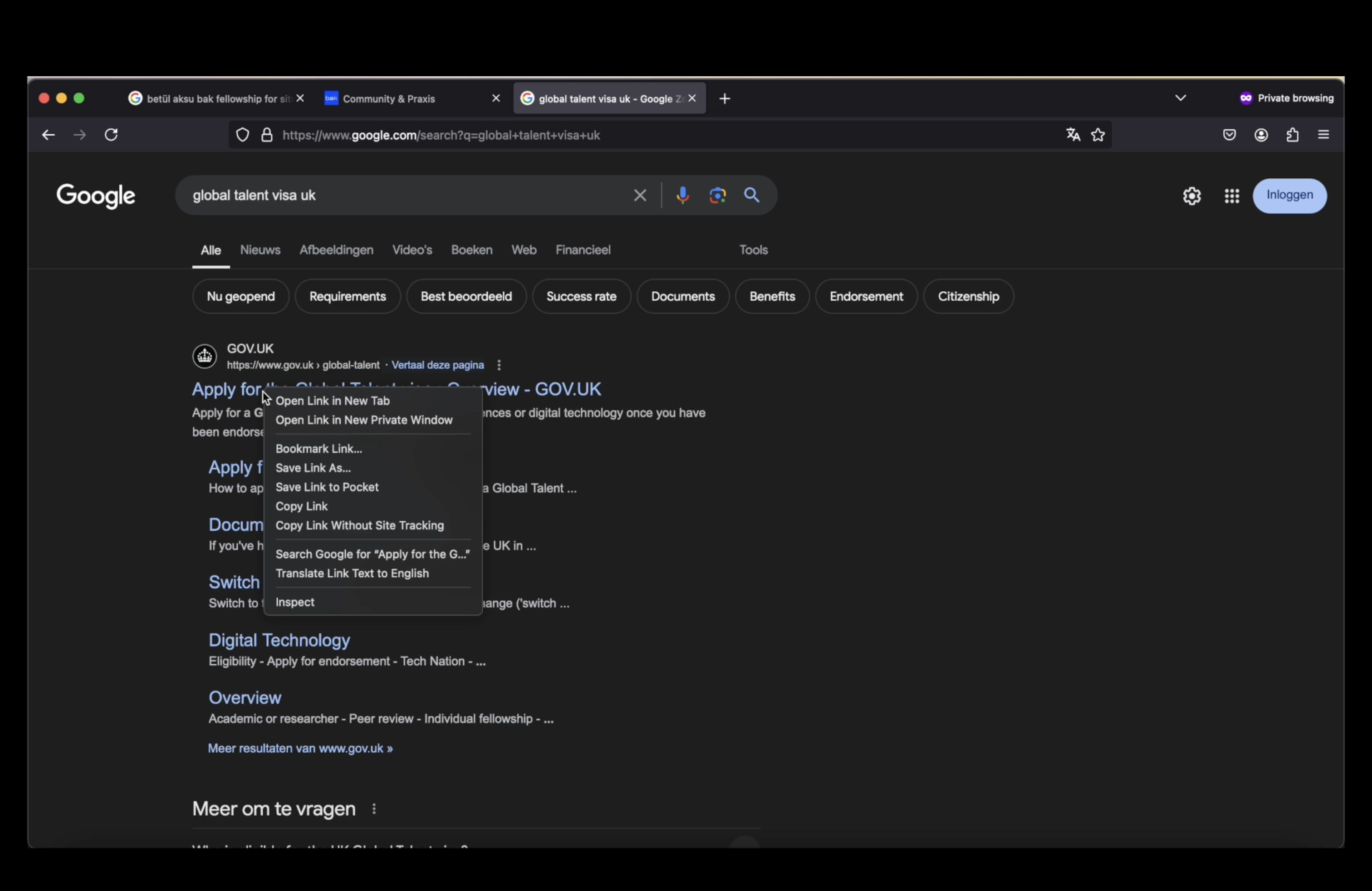Expand the list all tabs chevron
Image resolution: width=1372 pixels, height=891 pixels.
pyautogui.click(x=1181, y=98)
